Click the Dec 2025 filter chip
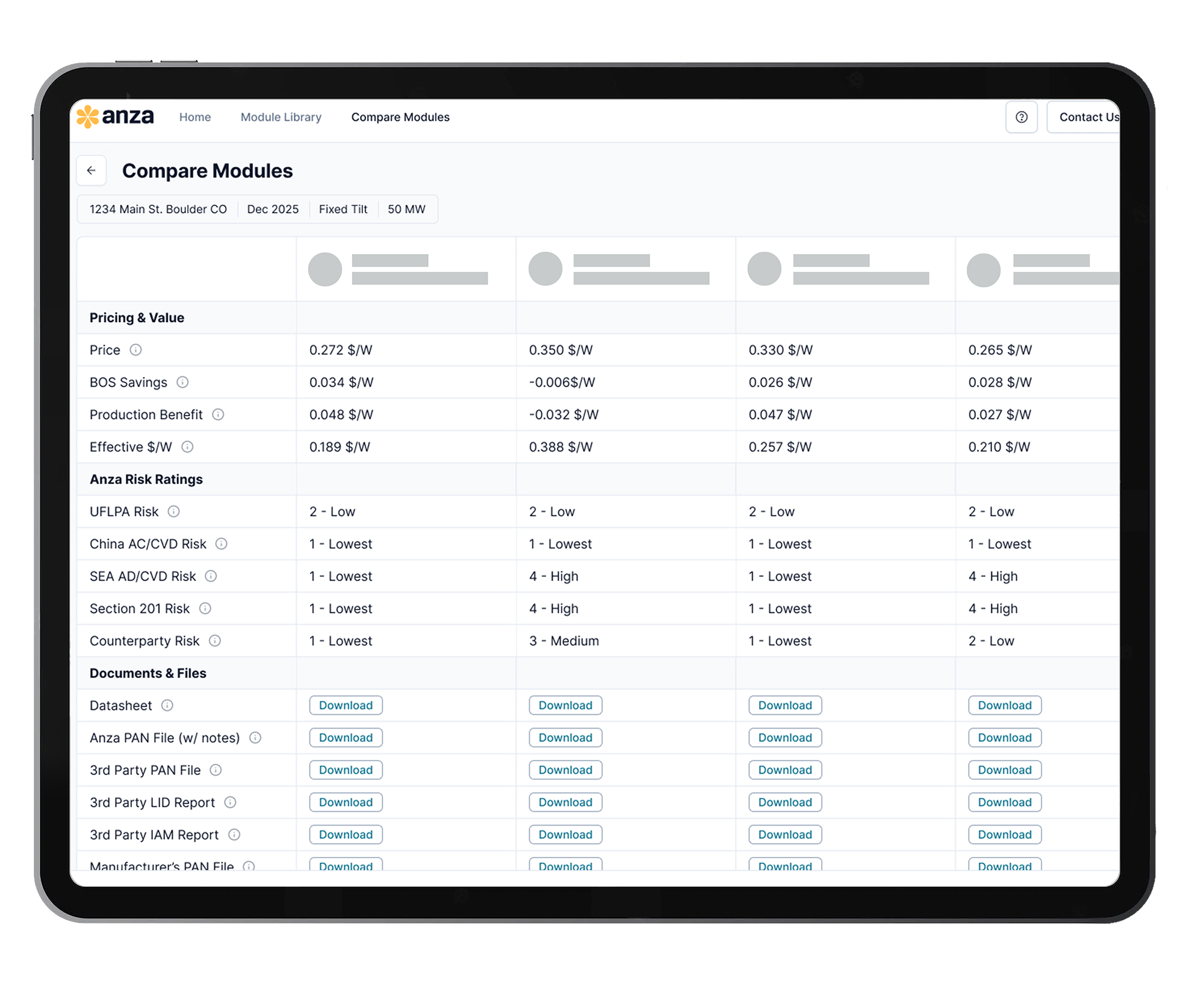This screenshot has width=1204, height=981. (x=273, y=209)
